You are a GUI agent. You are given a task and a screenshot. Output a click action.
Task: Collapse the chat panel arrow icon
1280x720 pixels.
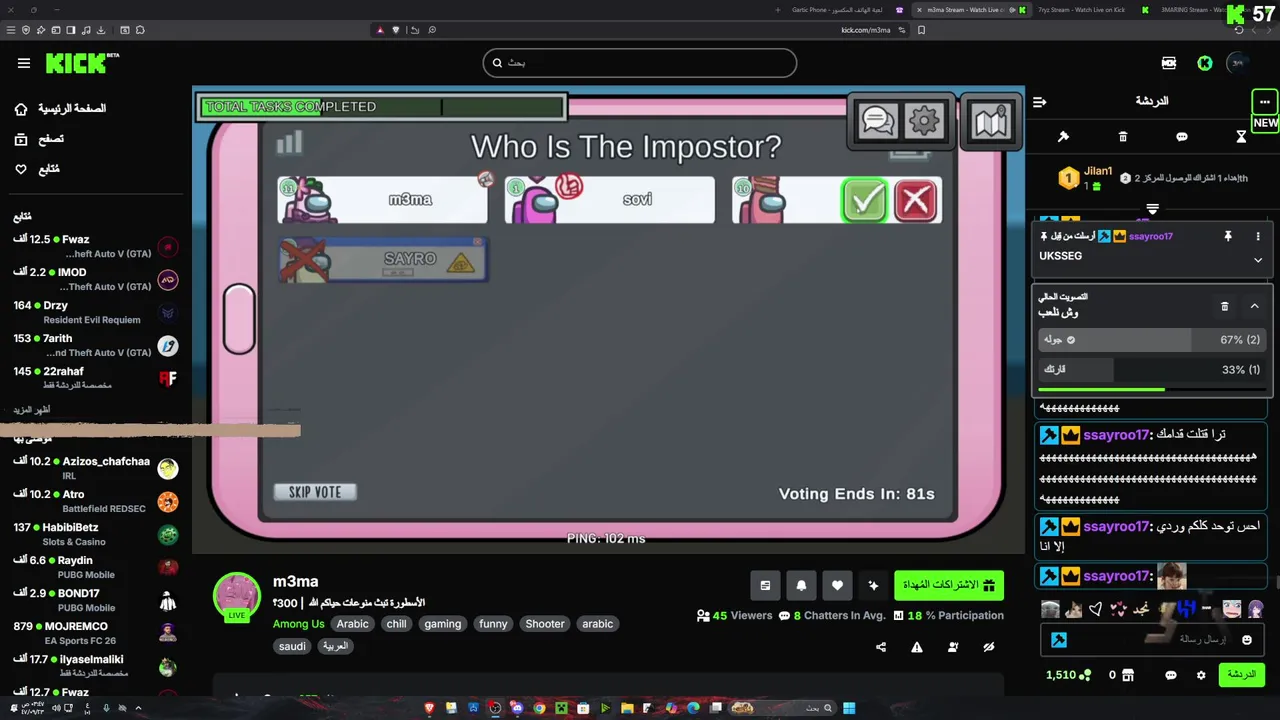1039,101
